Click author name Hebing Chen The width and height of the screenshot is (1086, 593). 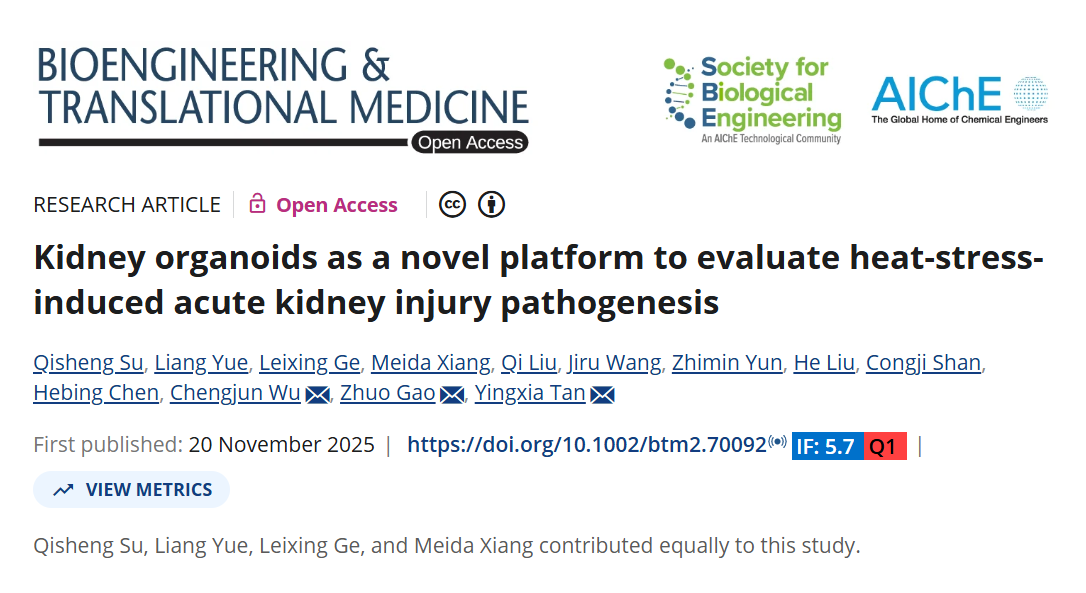pos(96,393)
